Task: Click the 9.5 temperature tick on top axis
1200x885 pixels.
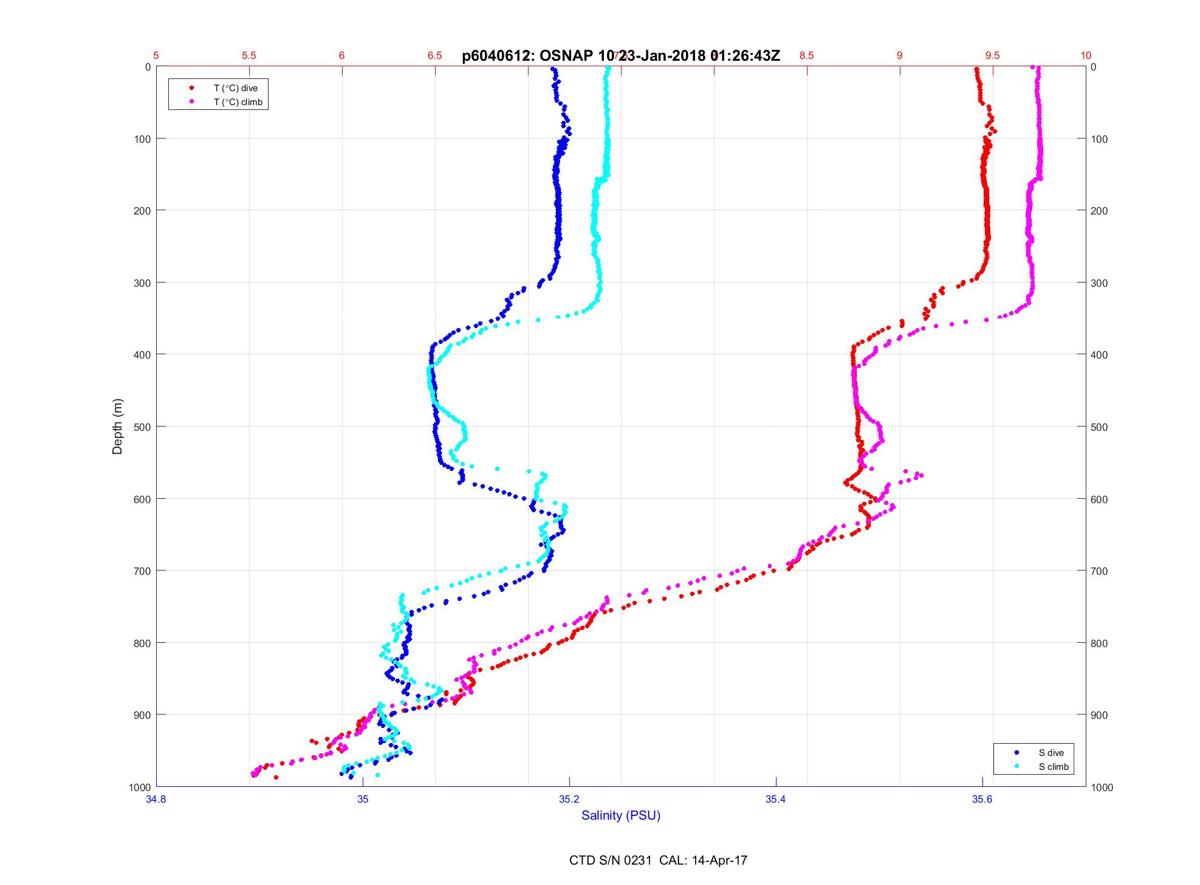Action: (x=992, y=56)
